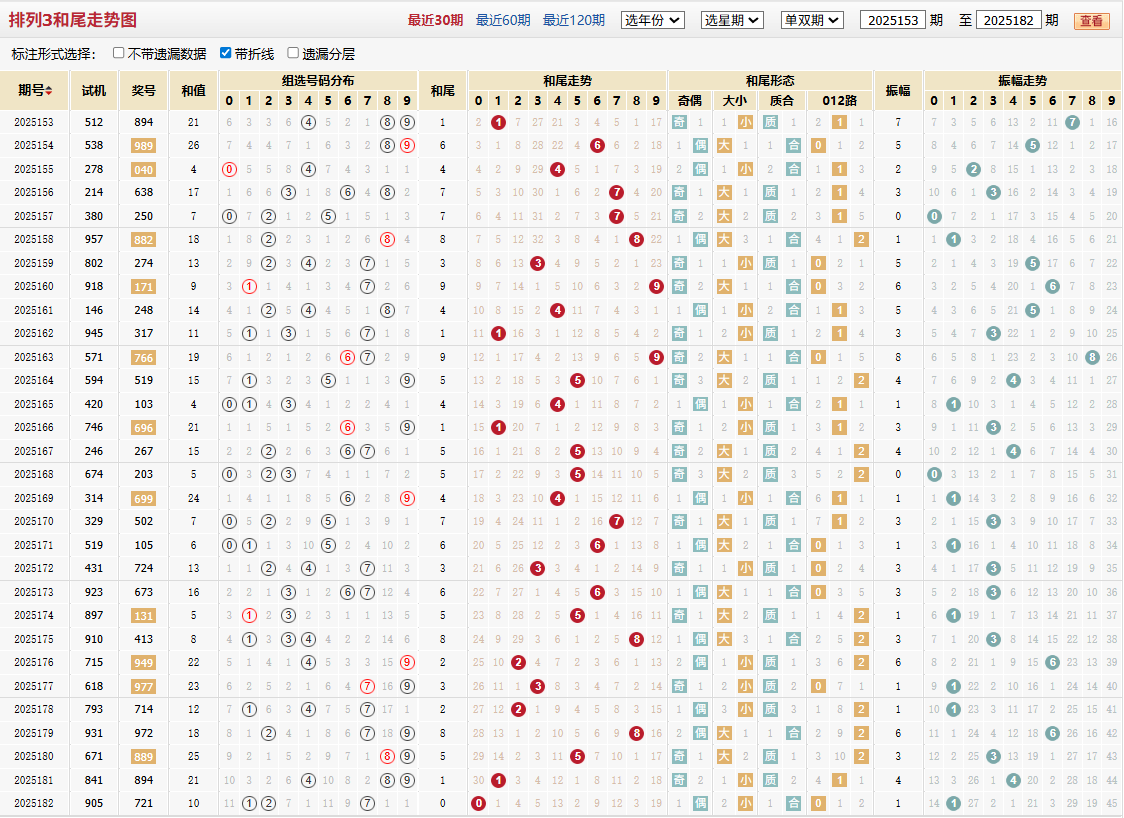Screen dimensions: 1124x818
Task: Click 合 marker in row 2025158
Action: (794, 239)
